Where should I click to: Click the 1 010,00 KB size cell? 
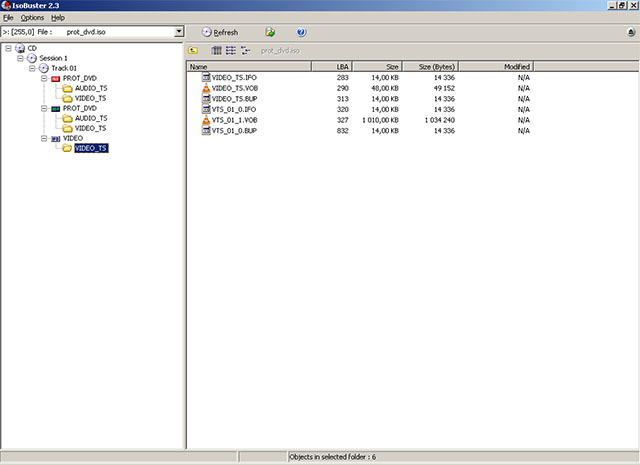[380, 120]
